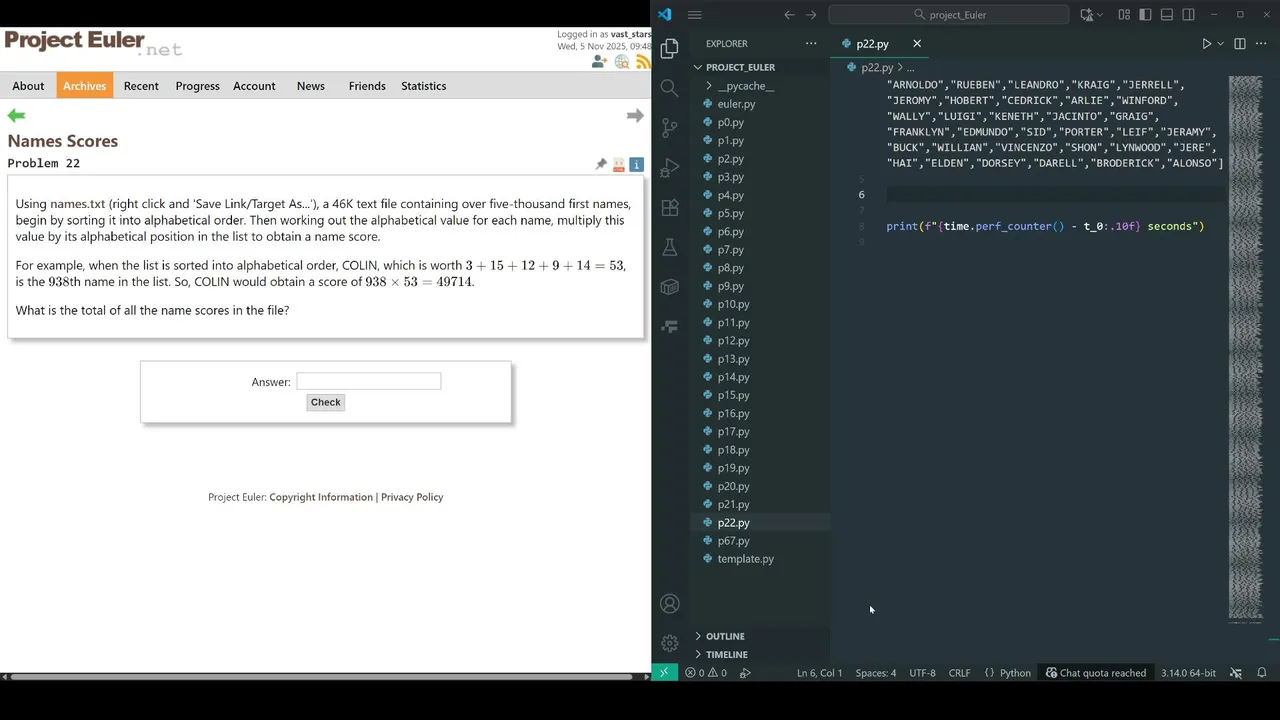Click the pin icon beside Problem 22
1280x720 pixels.
pyautogui.click(x=601, y=164)
